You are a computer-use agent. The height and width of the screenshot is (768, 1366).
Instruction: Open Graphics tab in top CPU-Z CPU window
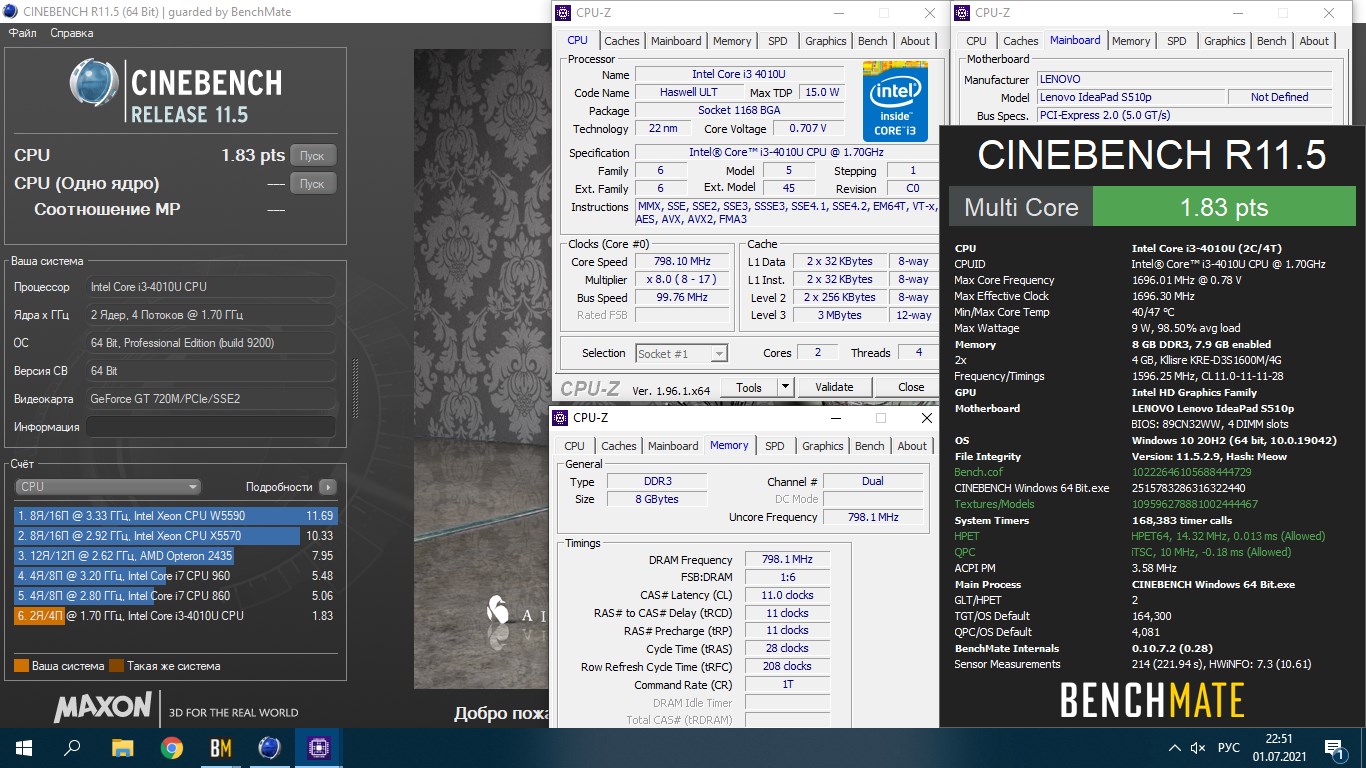coord(826,41)
